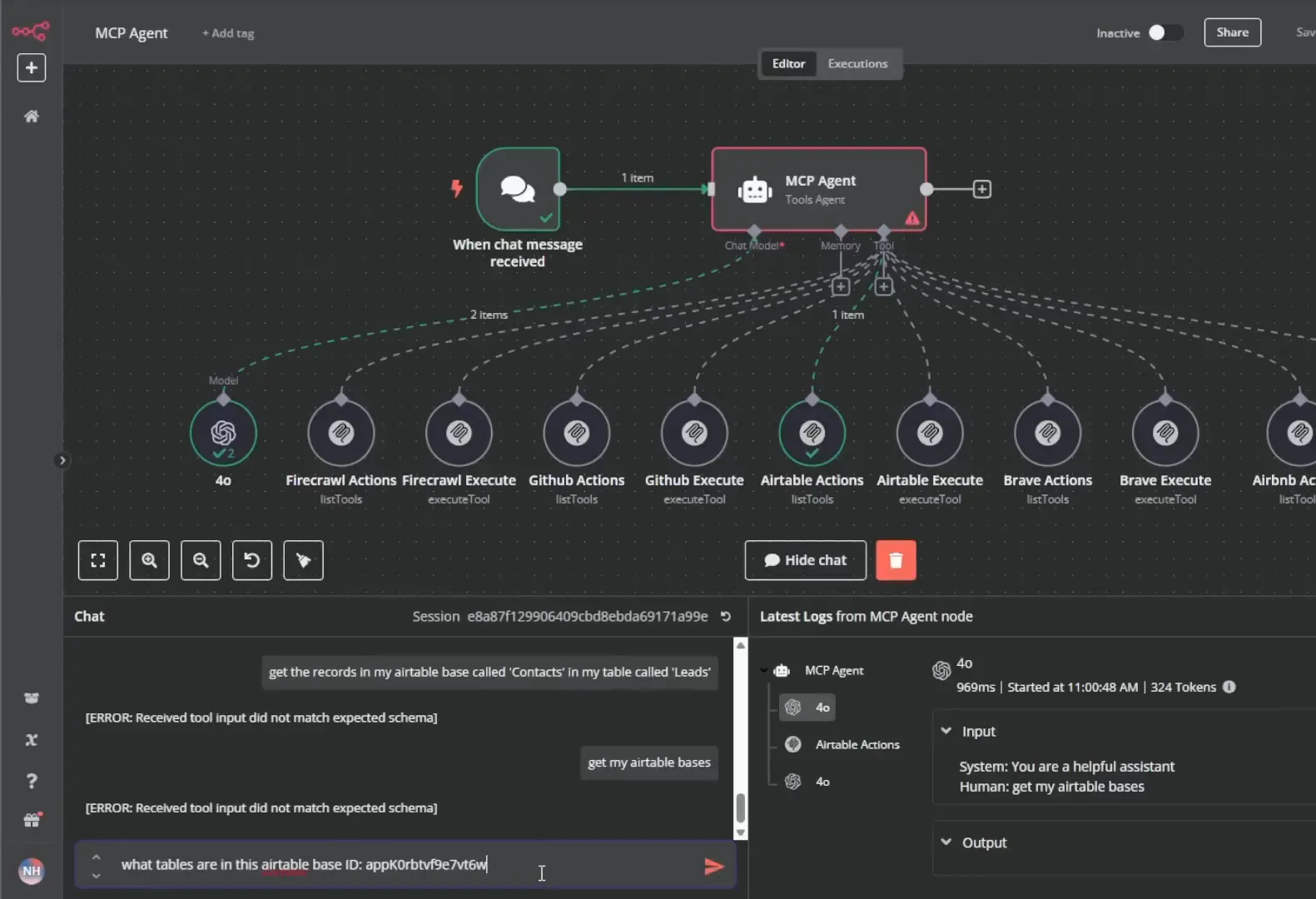Open the home icon in sidebar

[32, 117]
